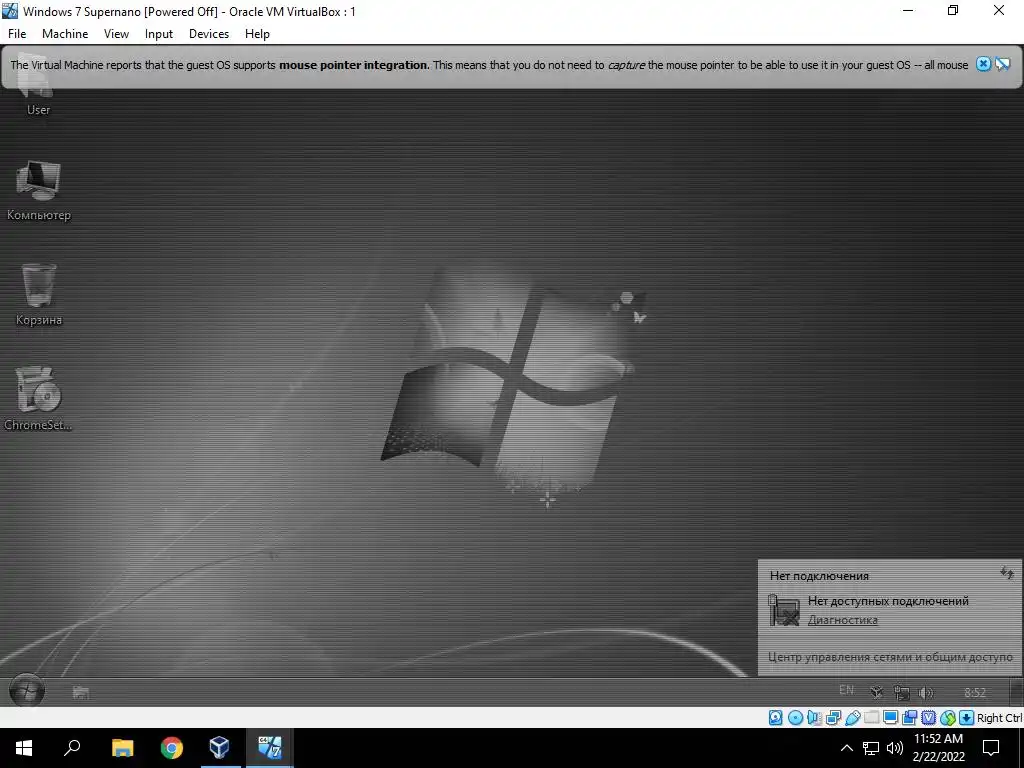Viewport: 1024px width, 768px height.
Task: Click the Right Ctrl host key label
Action: point(999,718)
